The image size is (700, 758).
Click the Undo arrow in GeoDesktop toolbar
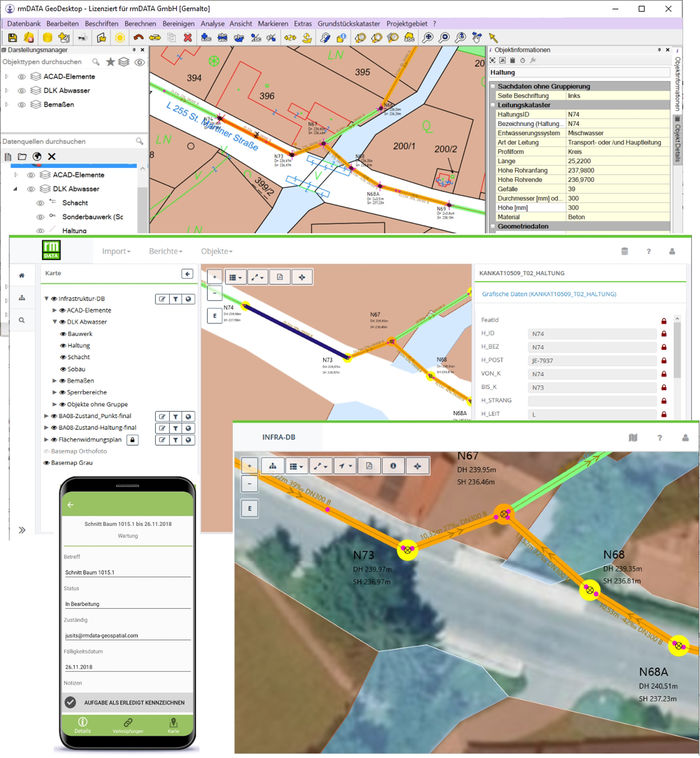pos(139,37)
